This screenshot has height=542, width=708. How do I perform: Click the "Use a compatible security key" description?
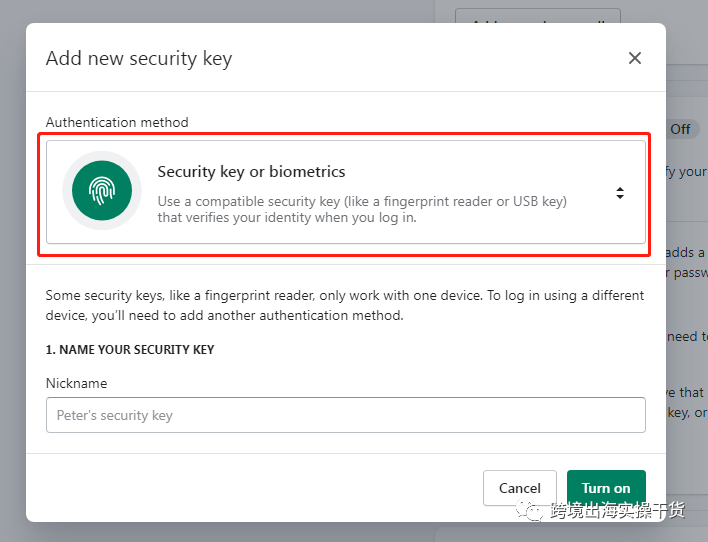click(x=362, y=209)
